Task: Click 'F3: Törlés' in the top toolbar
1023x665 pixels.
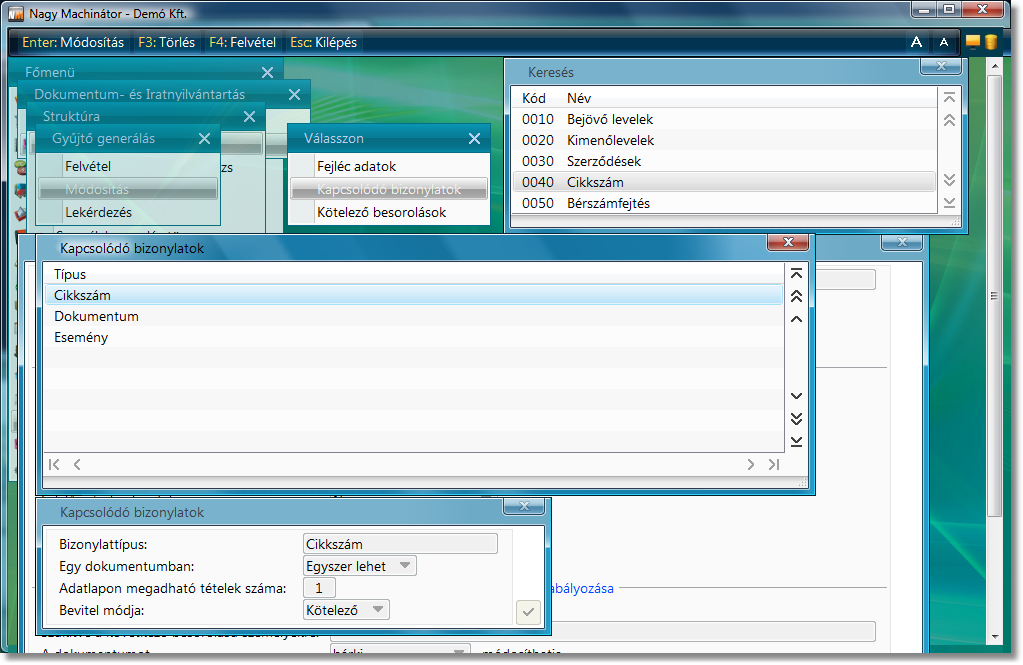Action: [x=166, y=43]
